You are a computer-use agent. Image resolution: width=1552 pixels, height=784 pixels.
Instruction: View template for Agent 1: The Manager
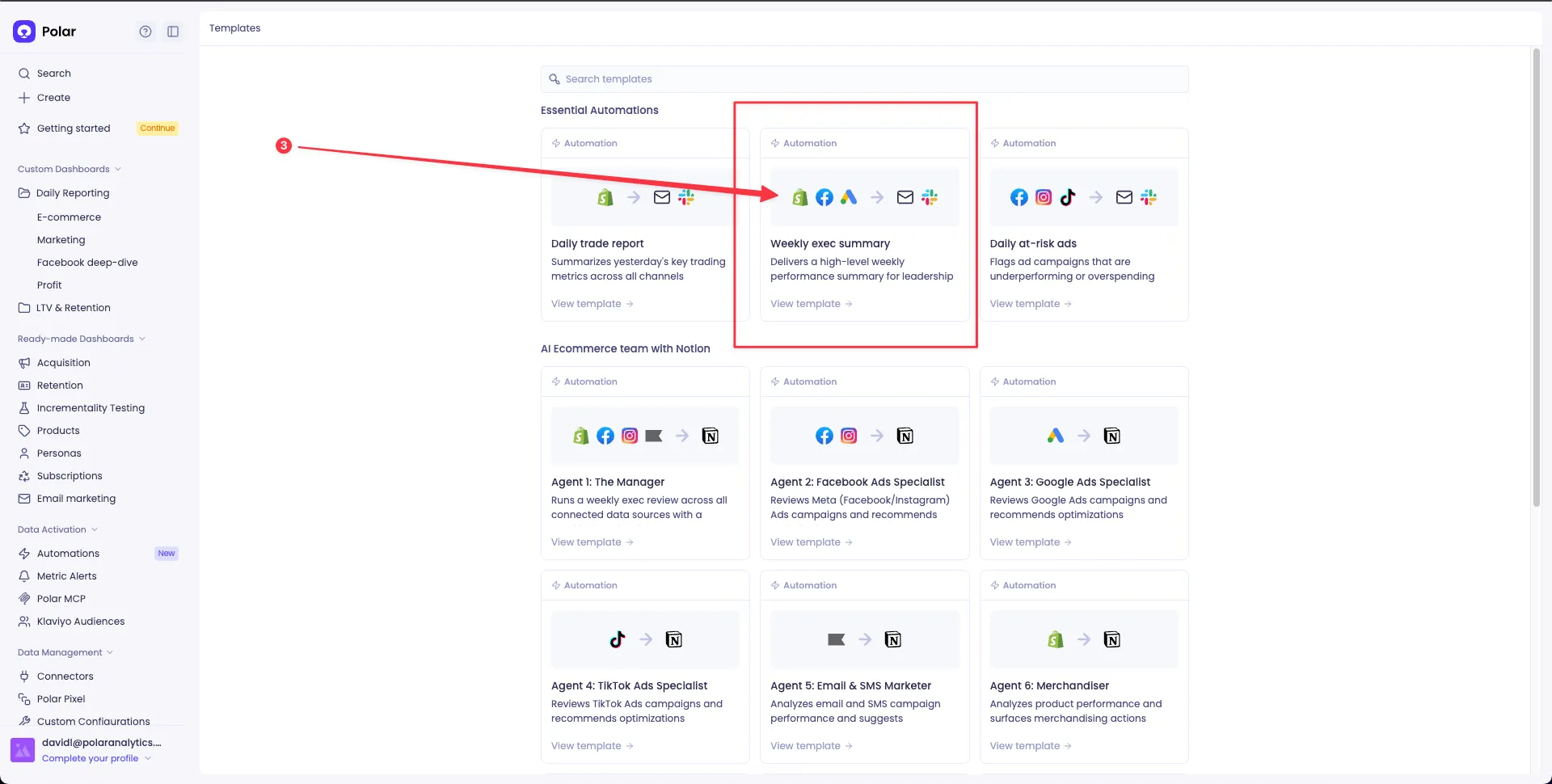593,542
